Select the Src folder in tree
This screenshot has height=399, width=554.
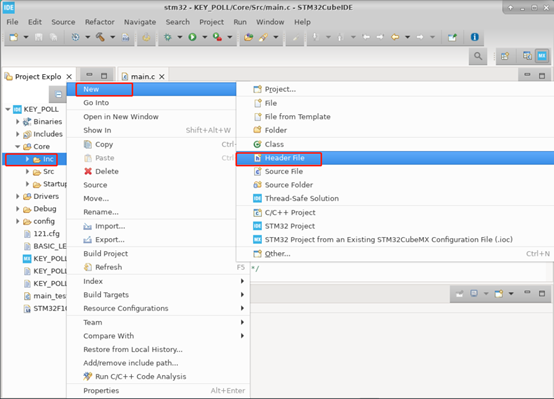[x=48, y=172]
